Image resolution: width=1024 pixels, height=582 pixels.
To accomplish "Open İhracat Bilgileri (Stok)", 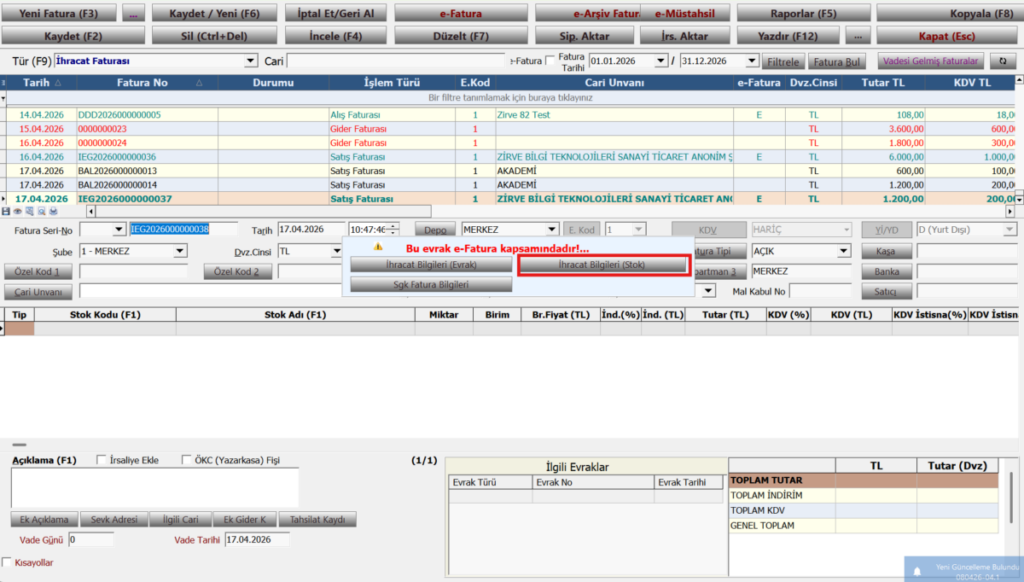I will 602,265.
